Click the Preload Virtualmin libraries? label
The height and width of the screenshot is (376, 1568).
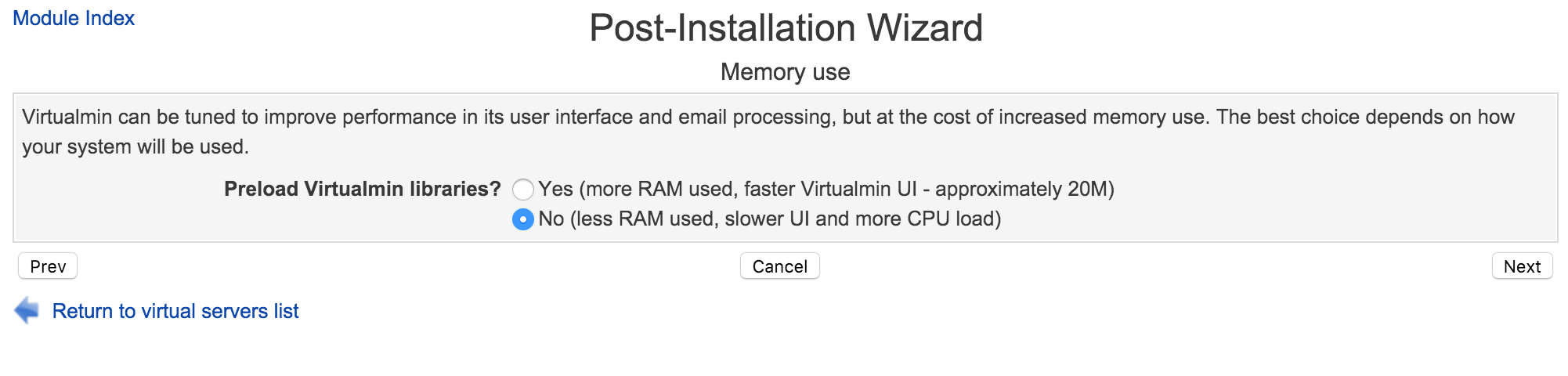coord(363,190)
